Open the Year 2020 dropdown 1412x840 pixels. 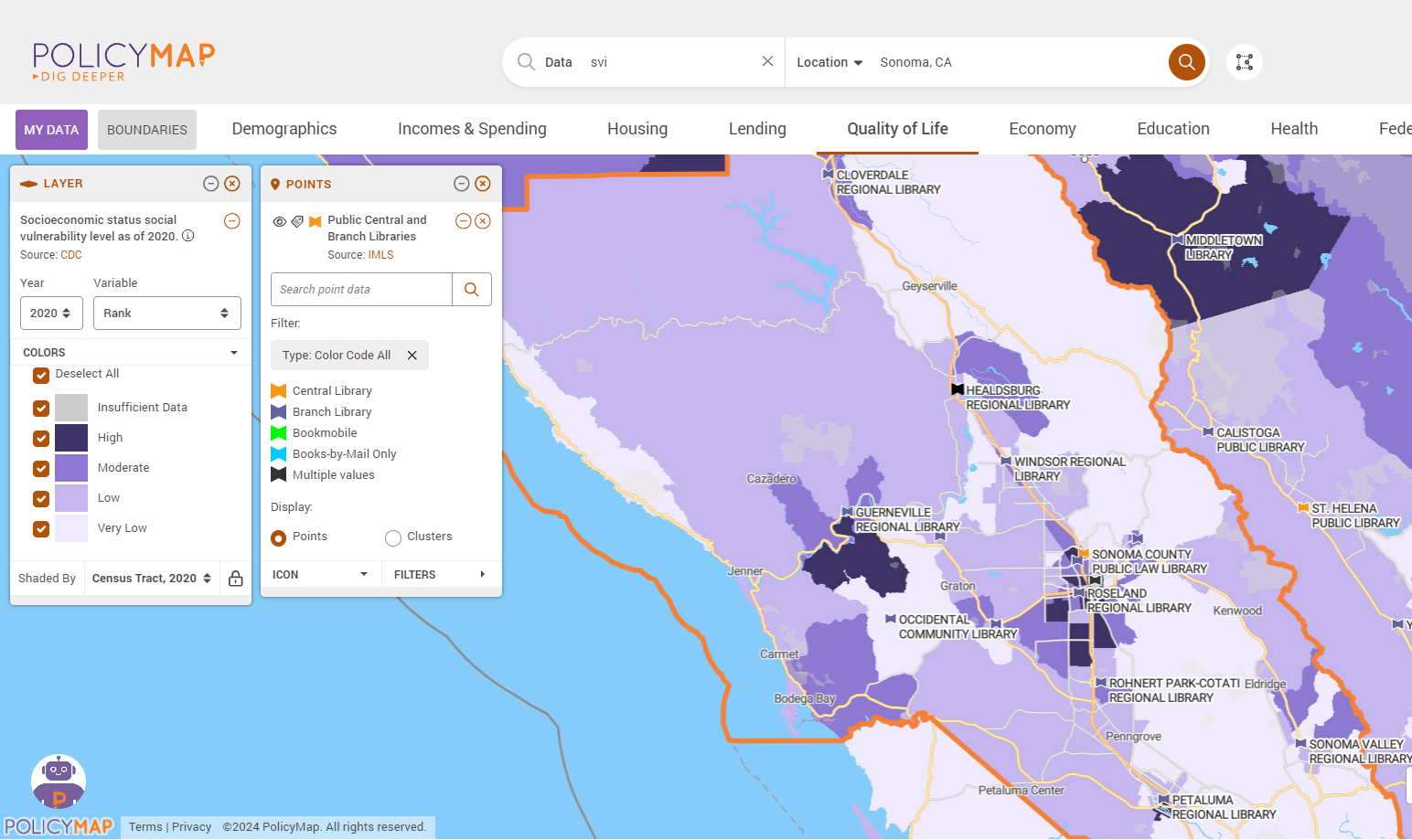51,313
